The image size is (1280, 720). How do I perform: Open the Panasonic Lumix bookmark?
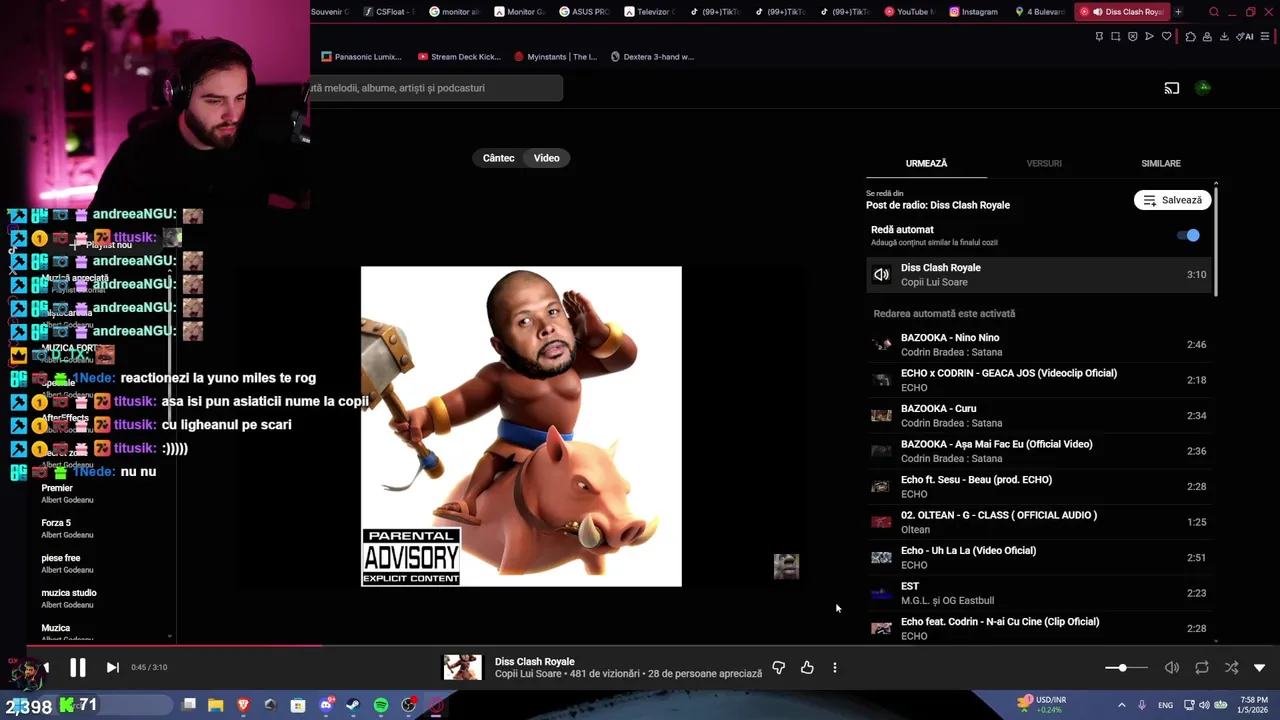click(x=361, y=57)
